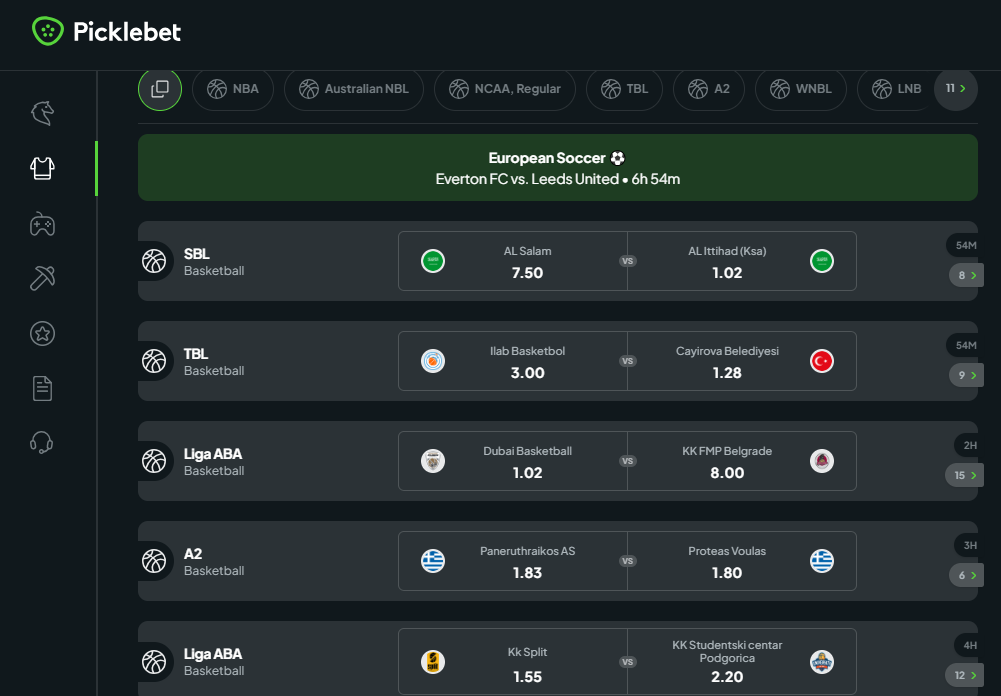Screen dimensions: 1001x696
Task: Open the TBL Basketball league label
Action: click(214, 362)
